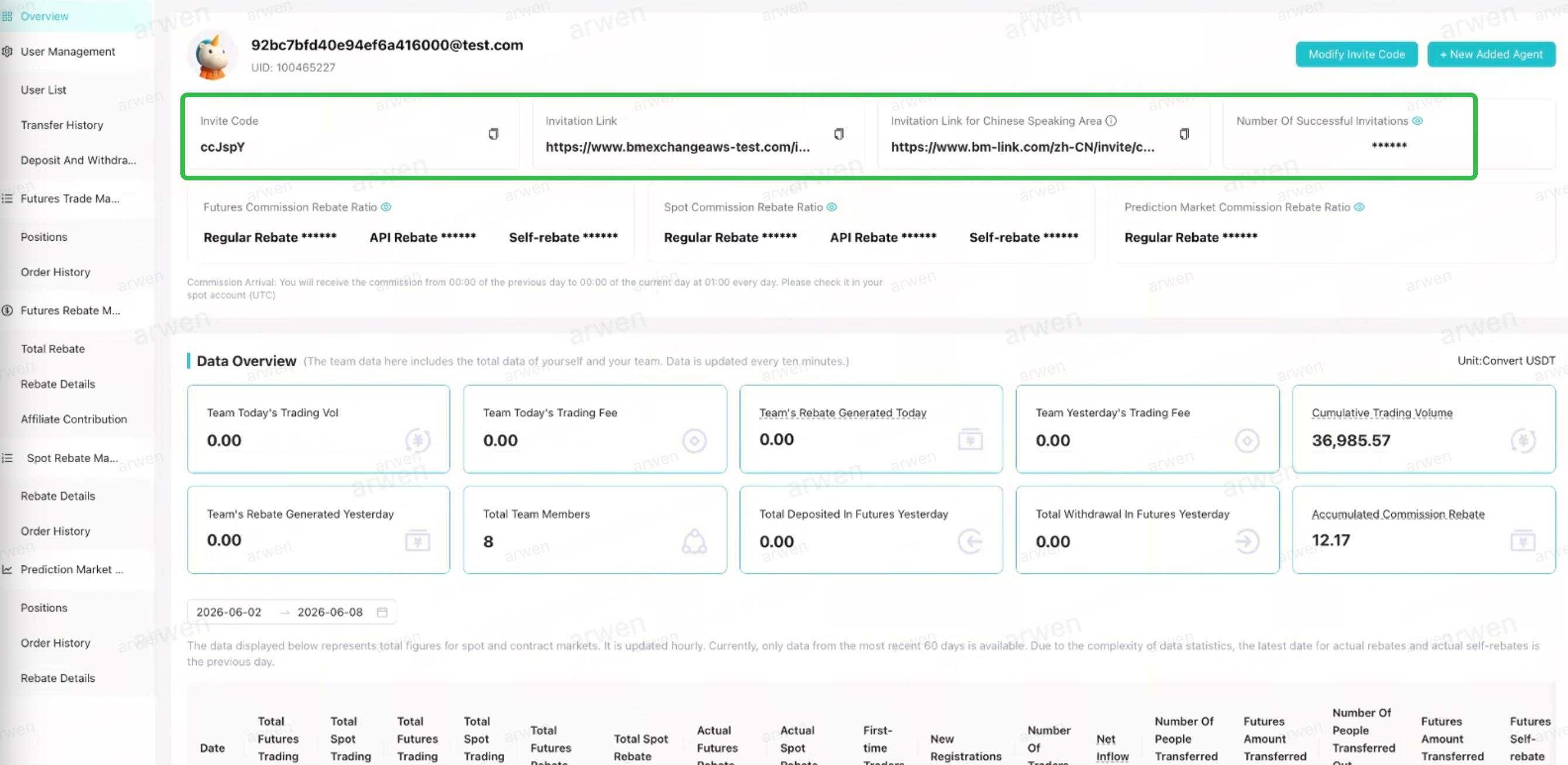This screenshot has width=1568, height=765.
Task: Click value 36,985.57 in Cumulative Trading Volume
Action: coord(1351,440)
